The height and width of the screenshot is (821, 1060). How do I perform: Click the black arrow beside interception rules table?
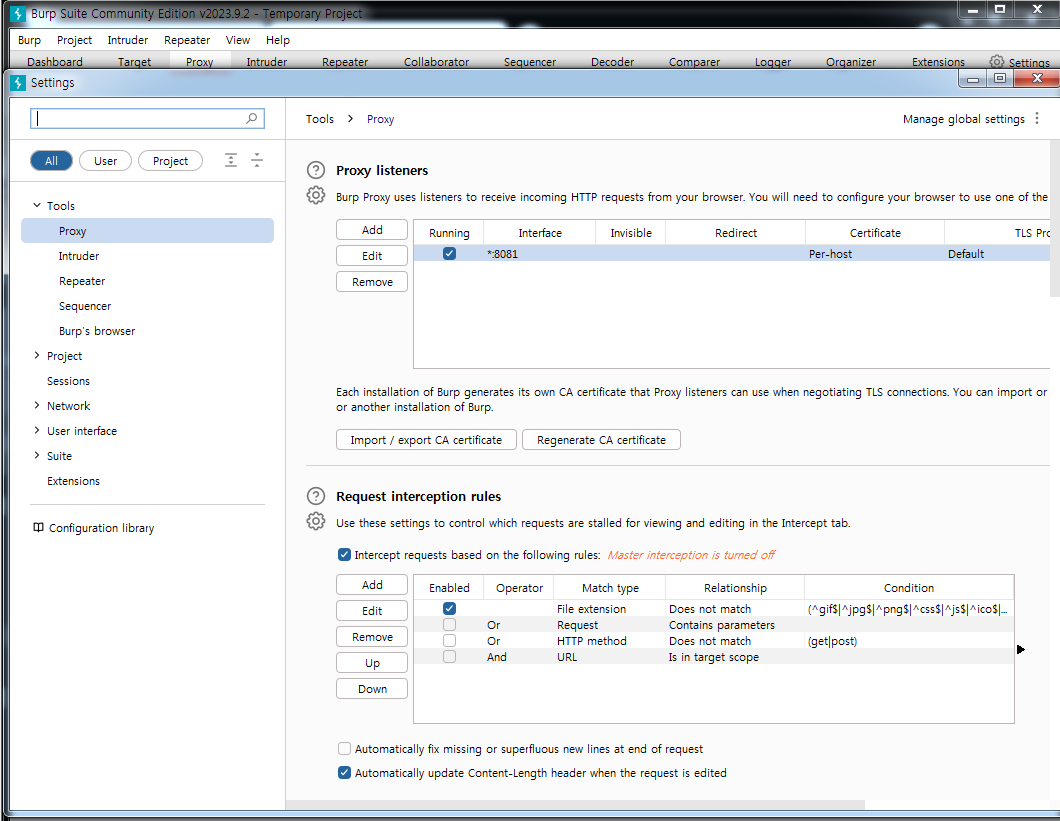pos(1021,649)
